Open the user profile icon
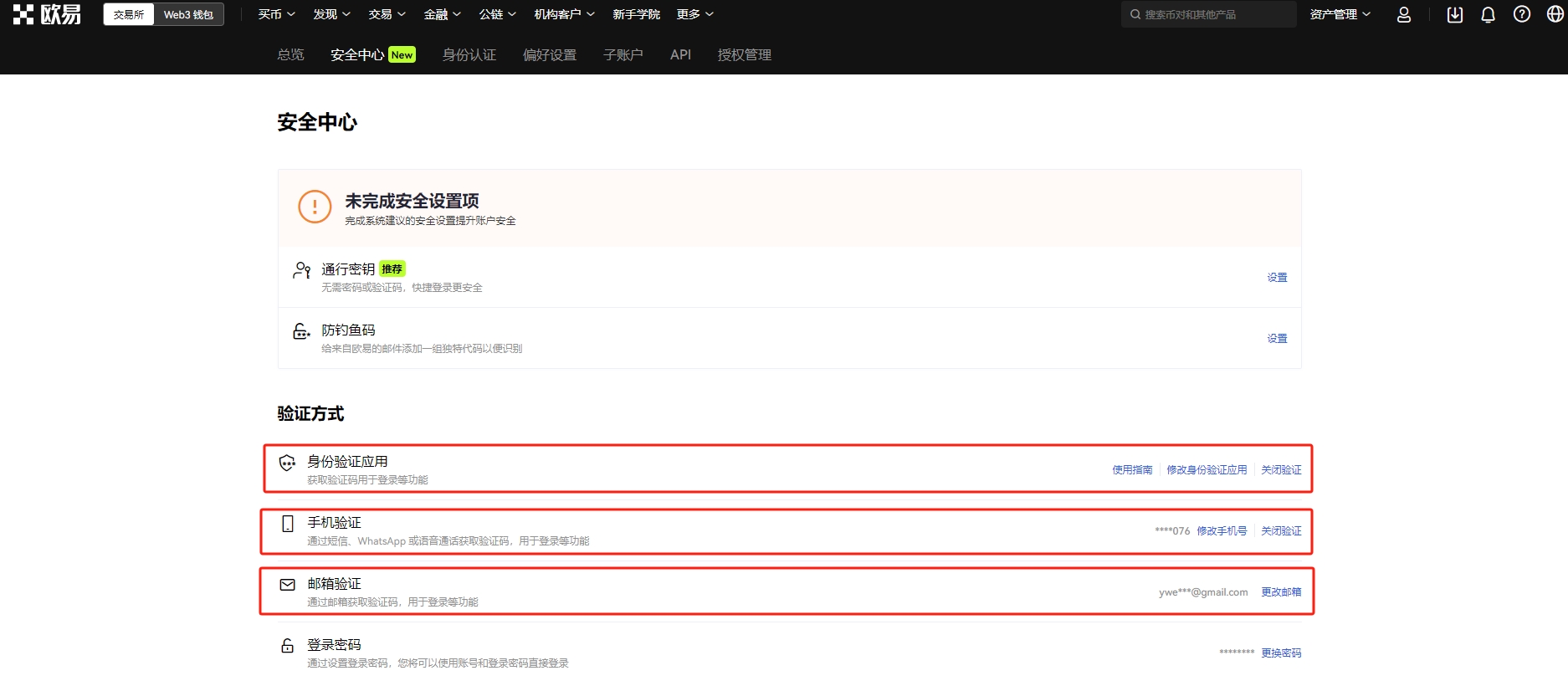This screenshot has height=686, width=1568. click(1404, 14)
